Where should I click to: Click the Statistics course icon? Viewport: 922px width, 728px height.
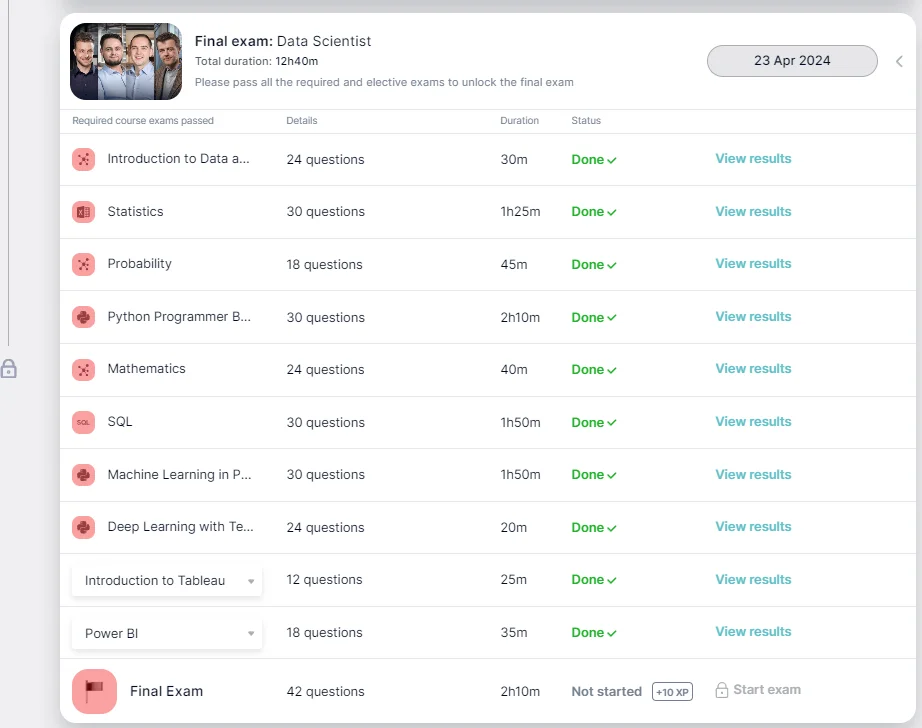coord(84,212)
